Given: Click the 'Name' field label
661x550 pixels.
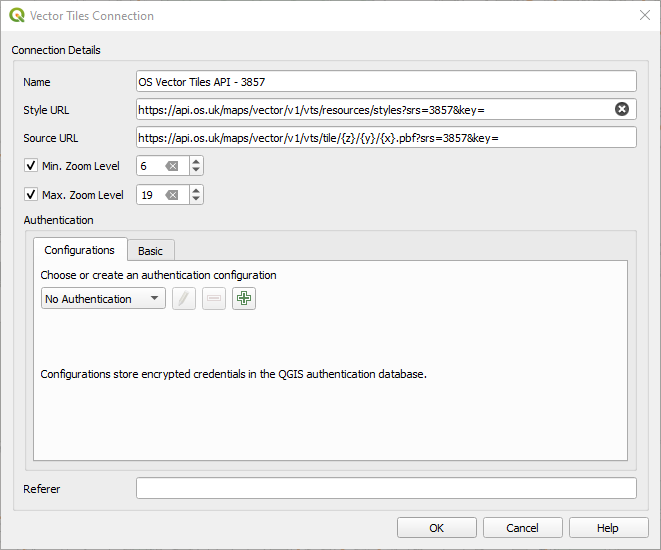Looking at the screenshot, I should pos(37,82).
